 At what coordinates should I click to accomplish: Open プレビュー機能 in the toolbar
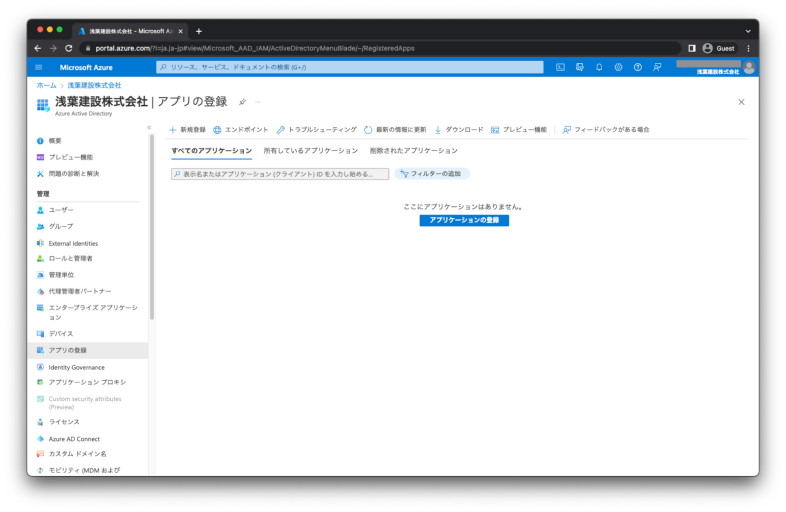519,130
